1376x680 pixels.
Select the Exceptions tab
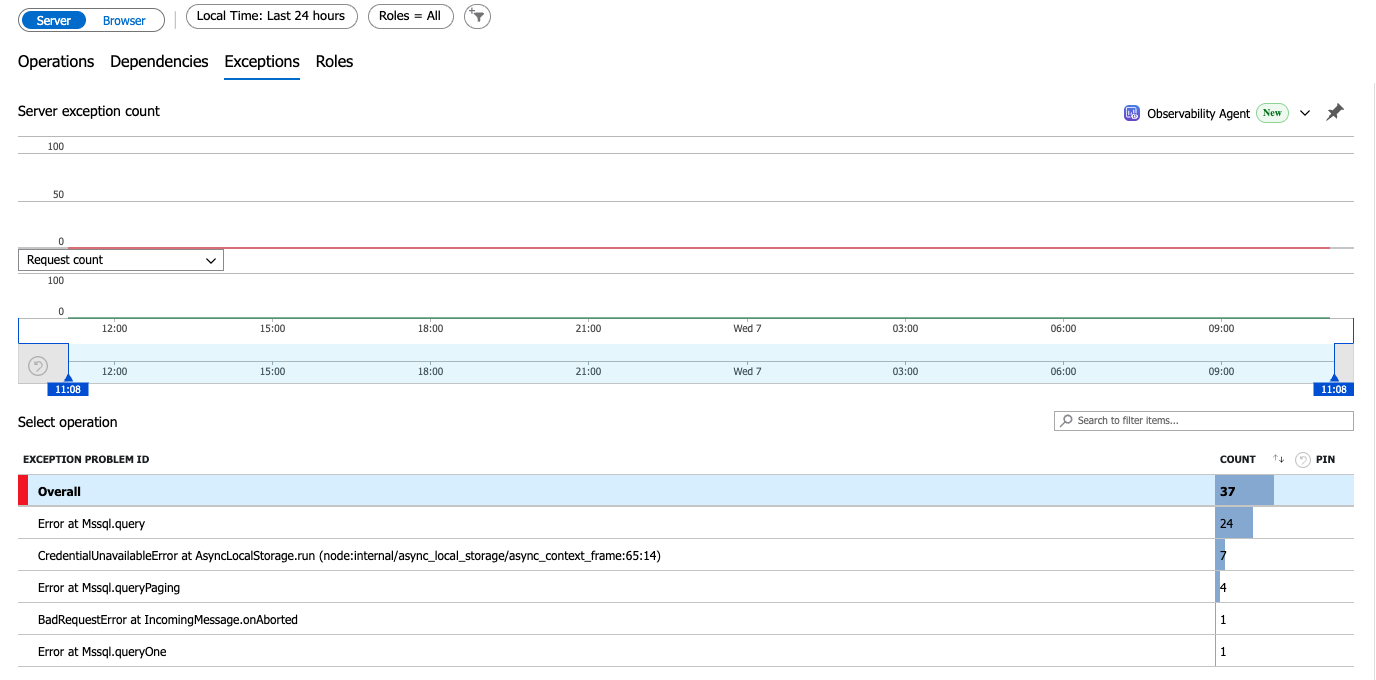pos(262,62)
